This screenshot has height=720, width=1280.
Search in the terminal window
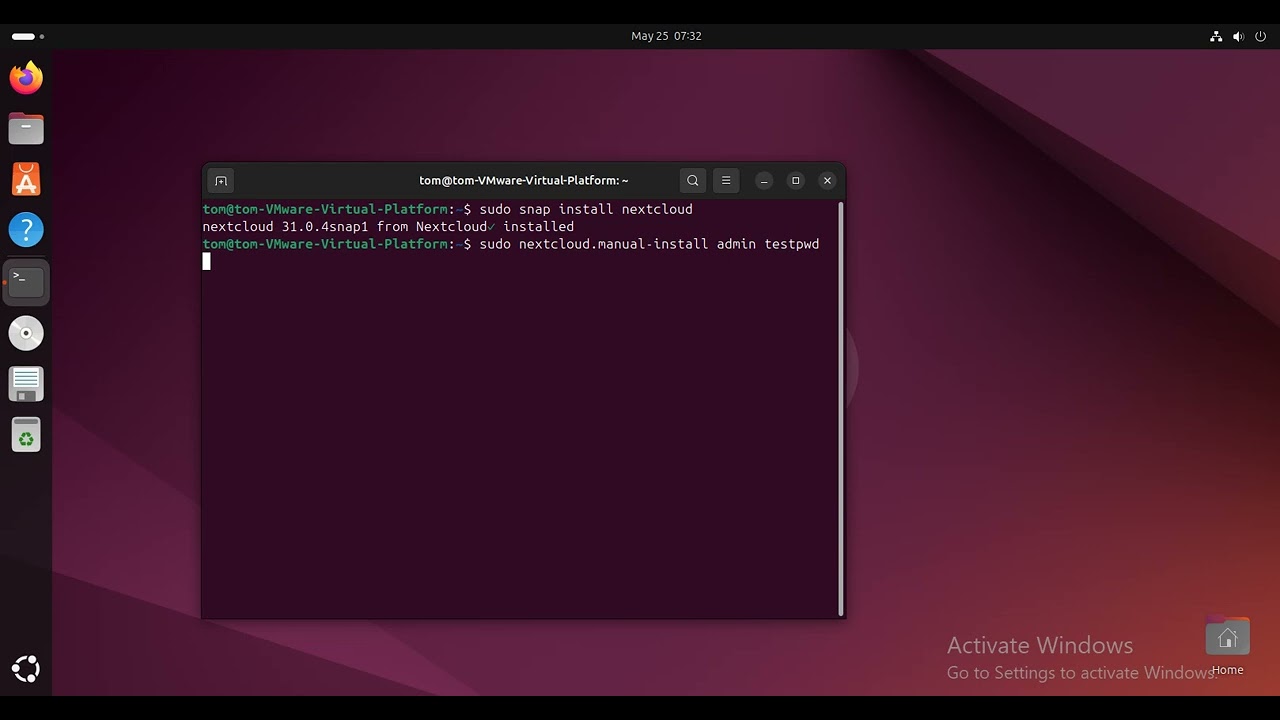tap(693, 181)
